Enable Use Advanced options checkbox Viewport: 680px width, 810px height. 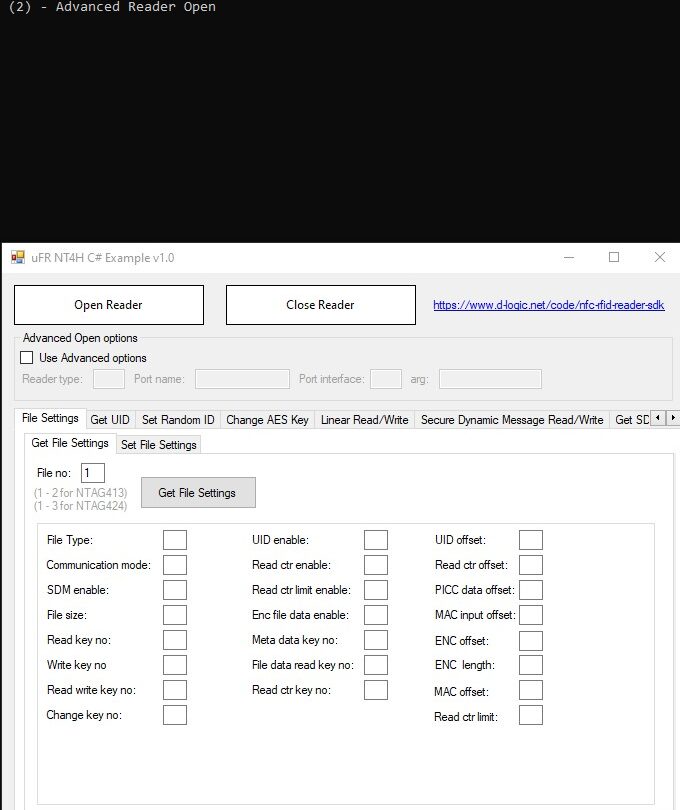(x=26, y=357)
